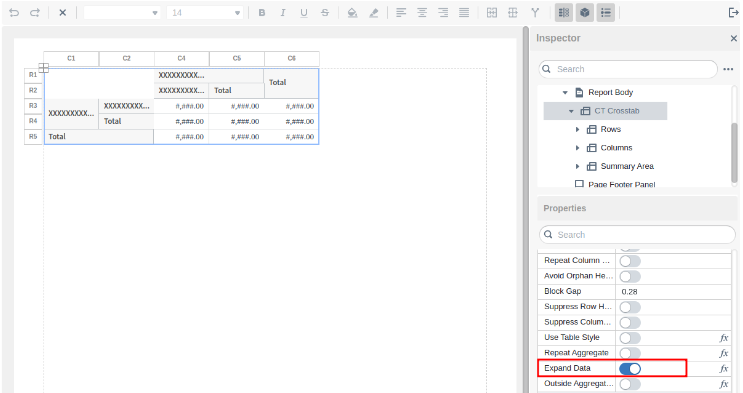Image resolution: width=743 pixels, height=393 pixels.
Task: Expand the Rows tree node
Action: click(577, 129)
